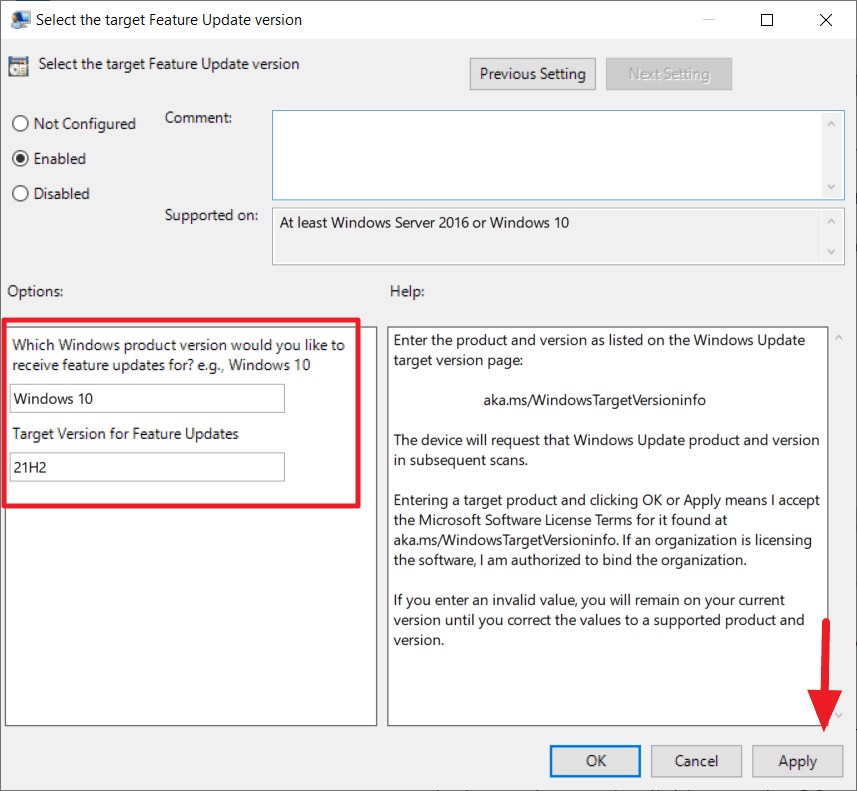
Task: Click the 21H2 target version field
Action: (147, 467)
